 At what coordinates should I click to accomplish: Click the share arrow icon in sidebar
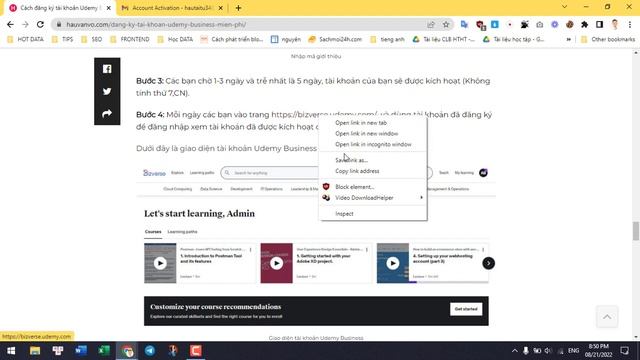[x=107, y=113]
